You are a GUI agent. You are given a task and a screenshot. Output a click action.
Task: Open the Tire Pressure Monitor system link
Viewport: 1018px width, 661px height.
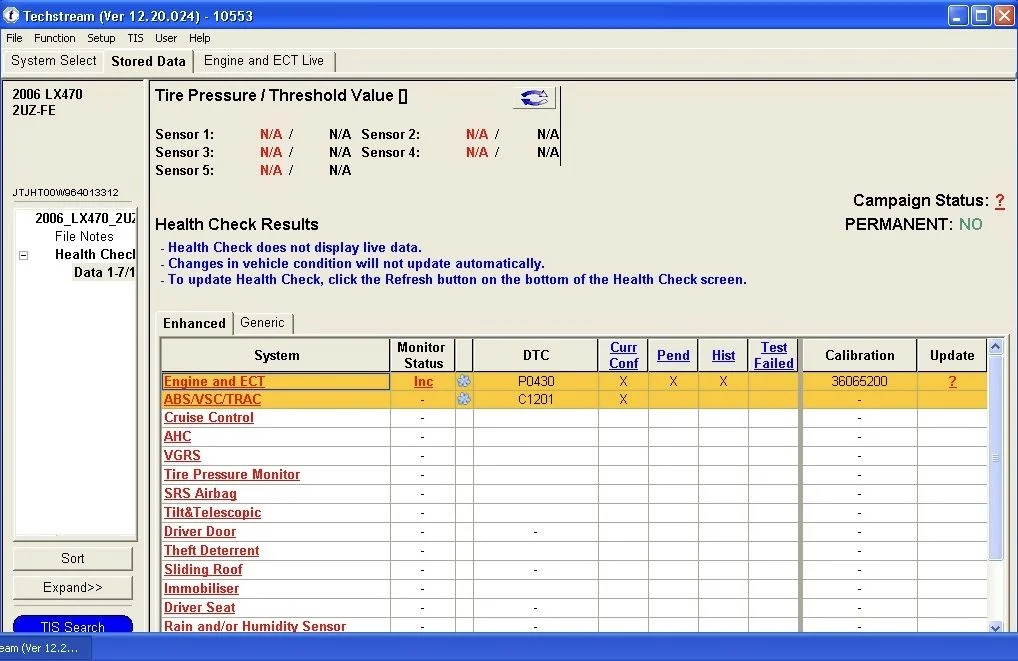232,475
